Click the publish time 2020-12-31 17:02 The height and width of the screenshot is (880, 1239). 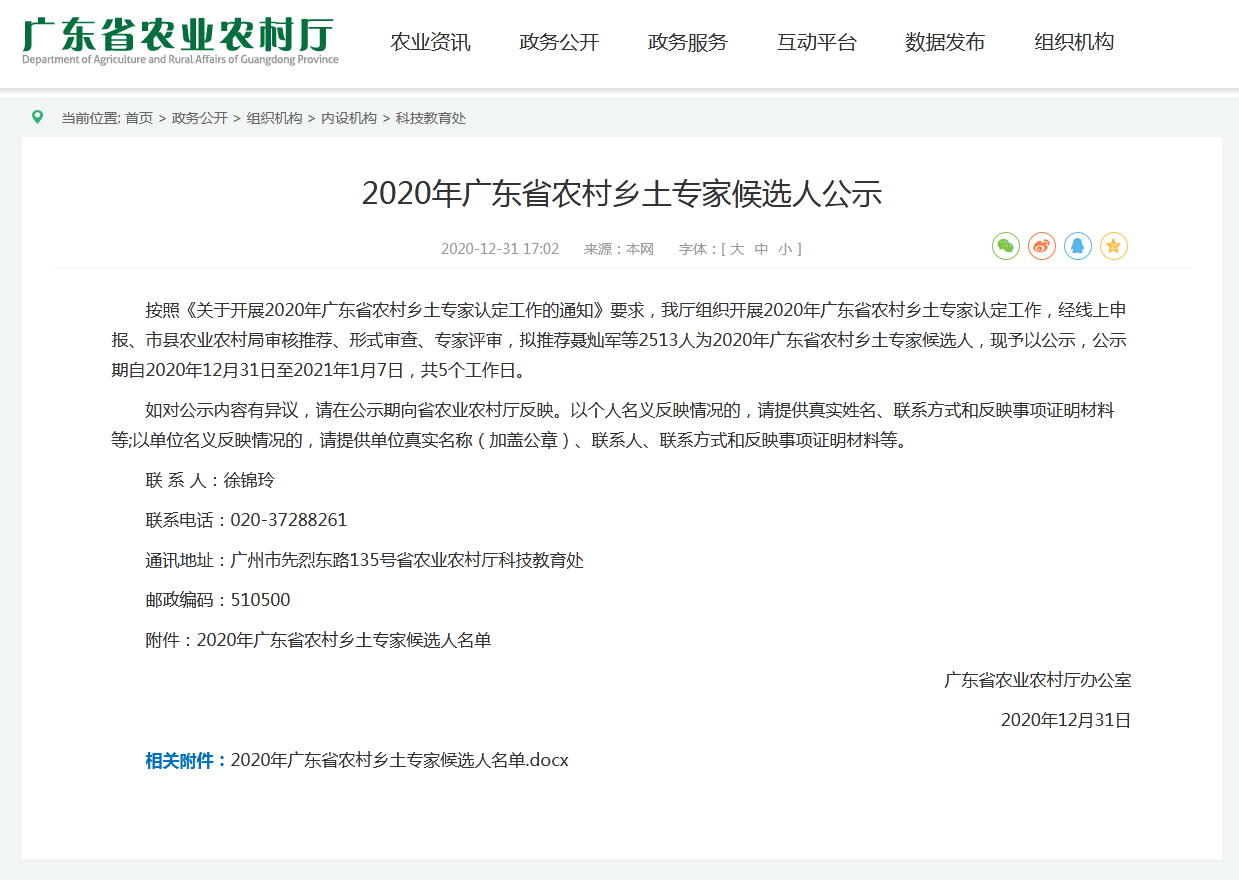[500, 249]
